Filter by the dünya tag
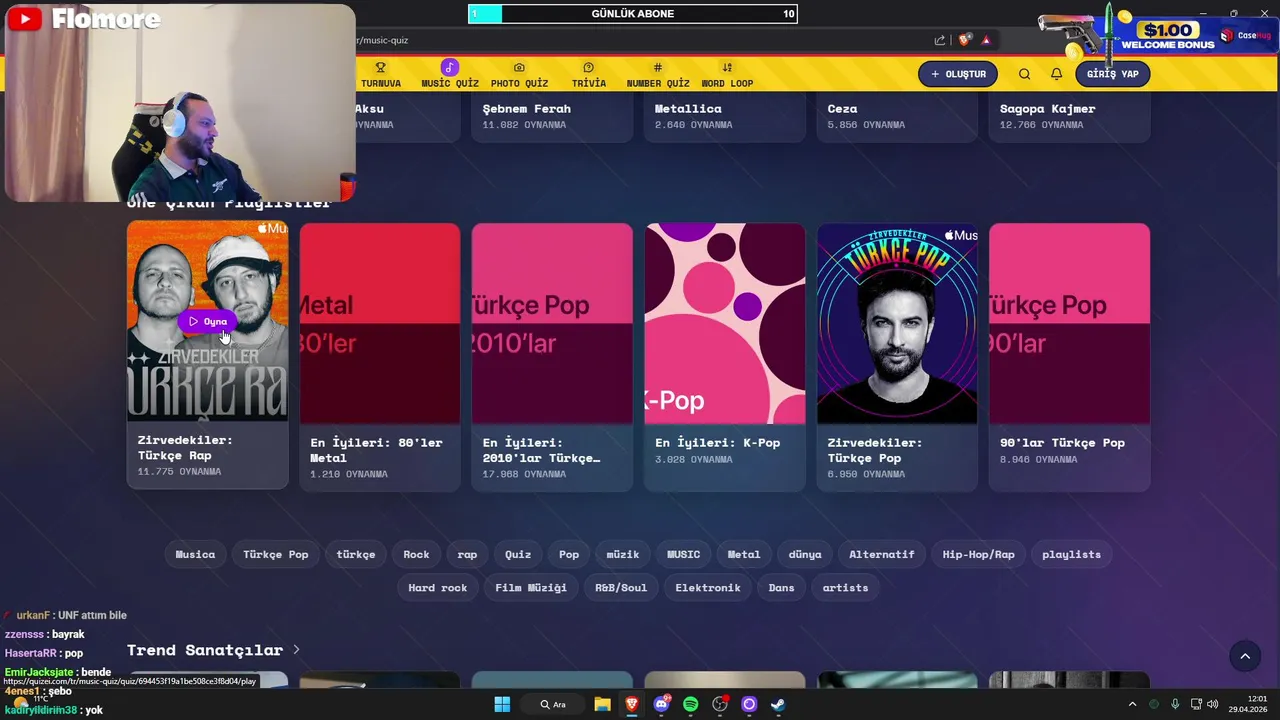 pos(805,554)
